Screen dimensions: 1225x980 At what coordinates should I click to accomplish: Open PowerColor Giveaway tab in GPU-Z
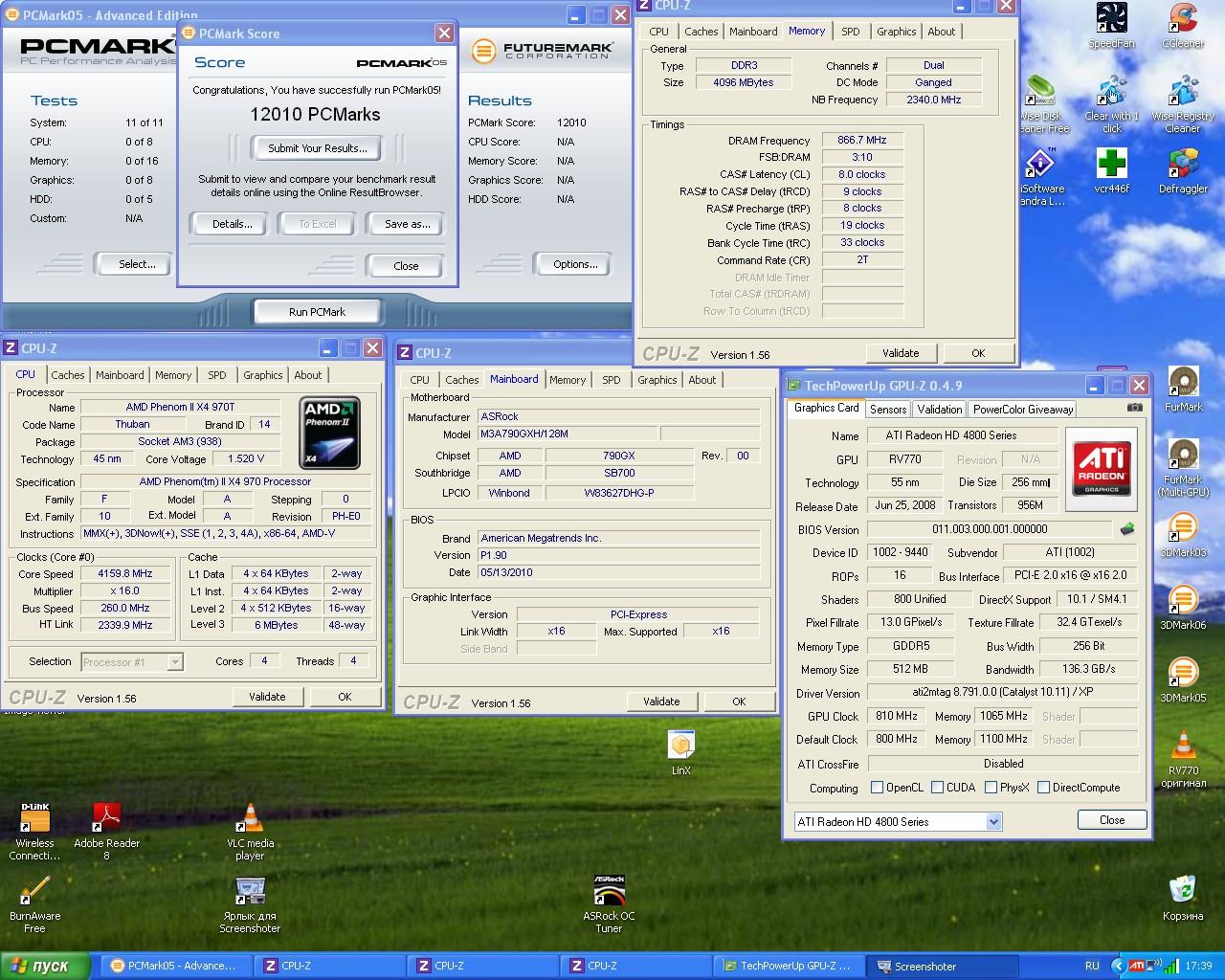pyautogui.click(x=1023, y=410)
